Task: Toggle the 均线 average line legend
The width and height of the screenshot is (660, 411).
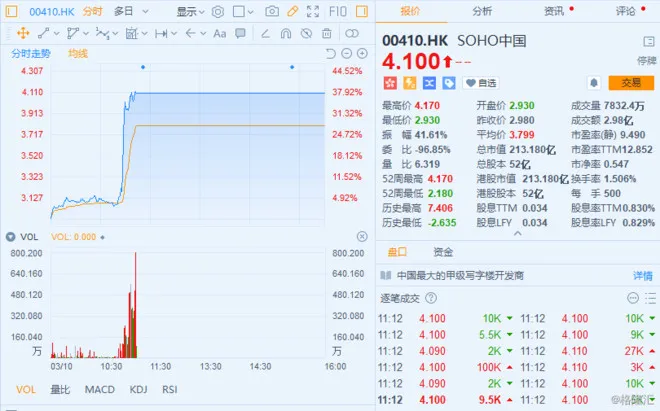Action: click(x=78, y=53)
